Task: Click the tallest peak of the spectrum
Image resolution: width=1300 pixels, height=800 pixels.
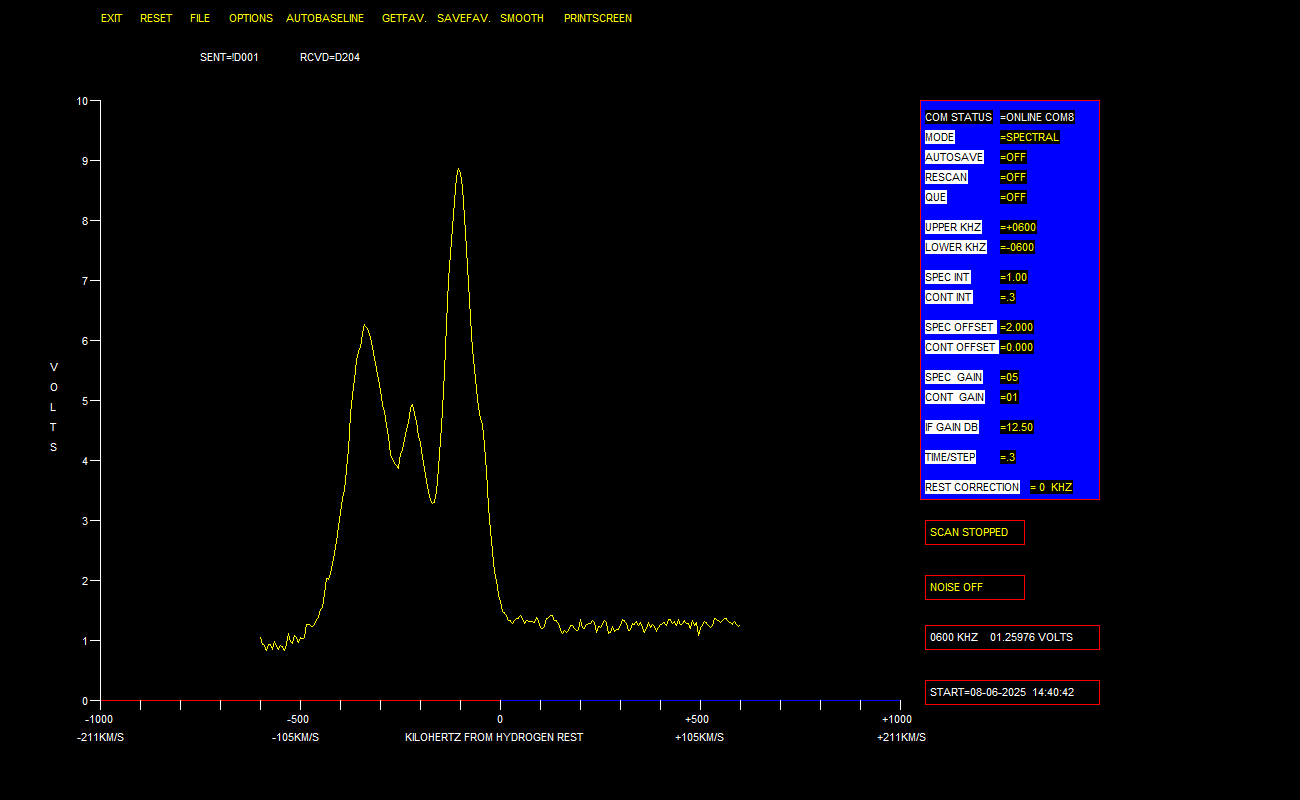Action: tap(458, 170)
